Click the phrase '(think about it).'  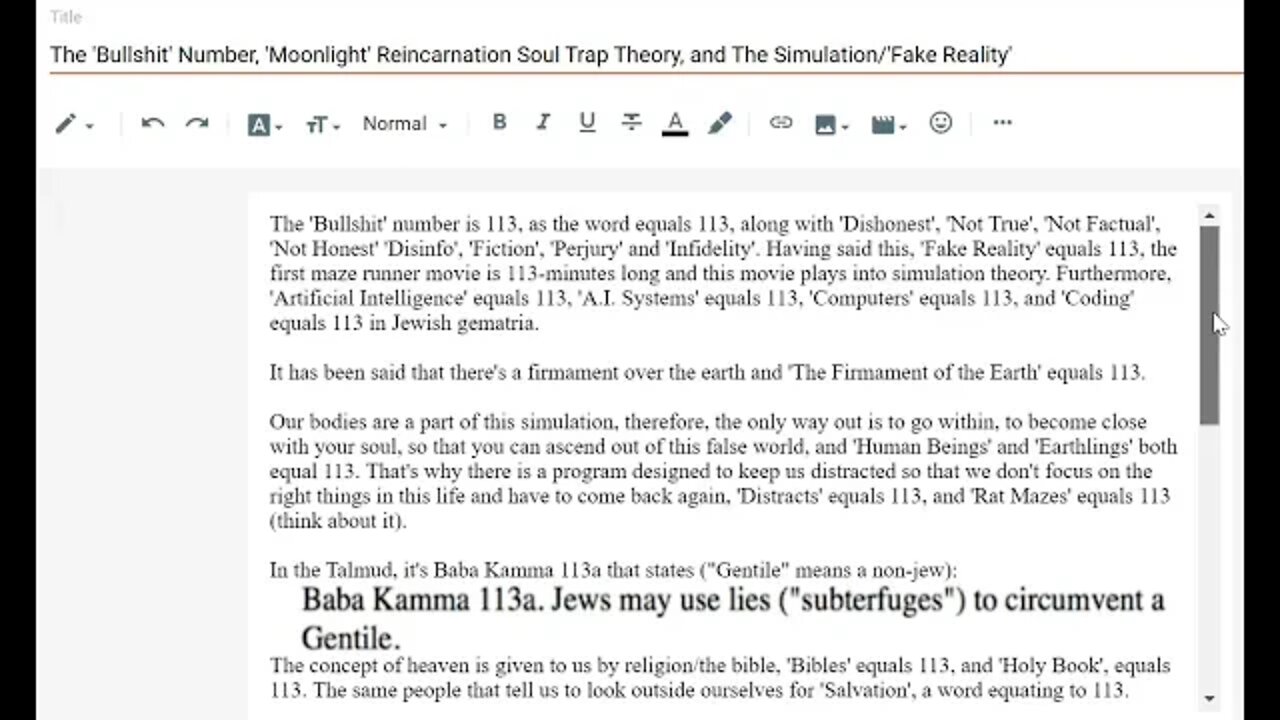(338, 521)
